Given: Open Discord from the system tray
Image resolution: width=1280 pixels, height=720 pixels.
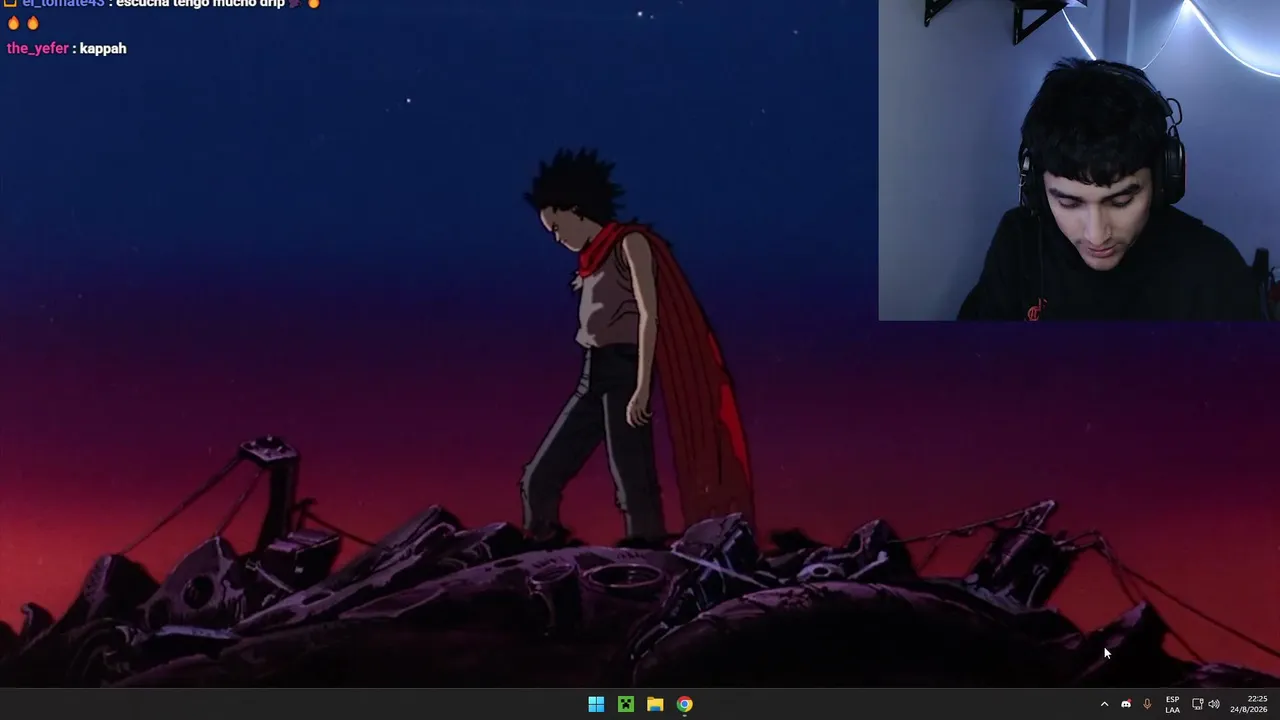Looking at the screenshot, I should point(1126,704).
